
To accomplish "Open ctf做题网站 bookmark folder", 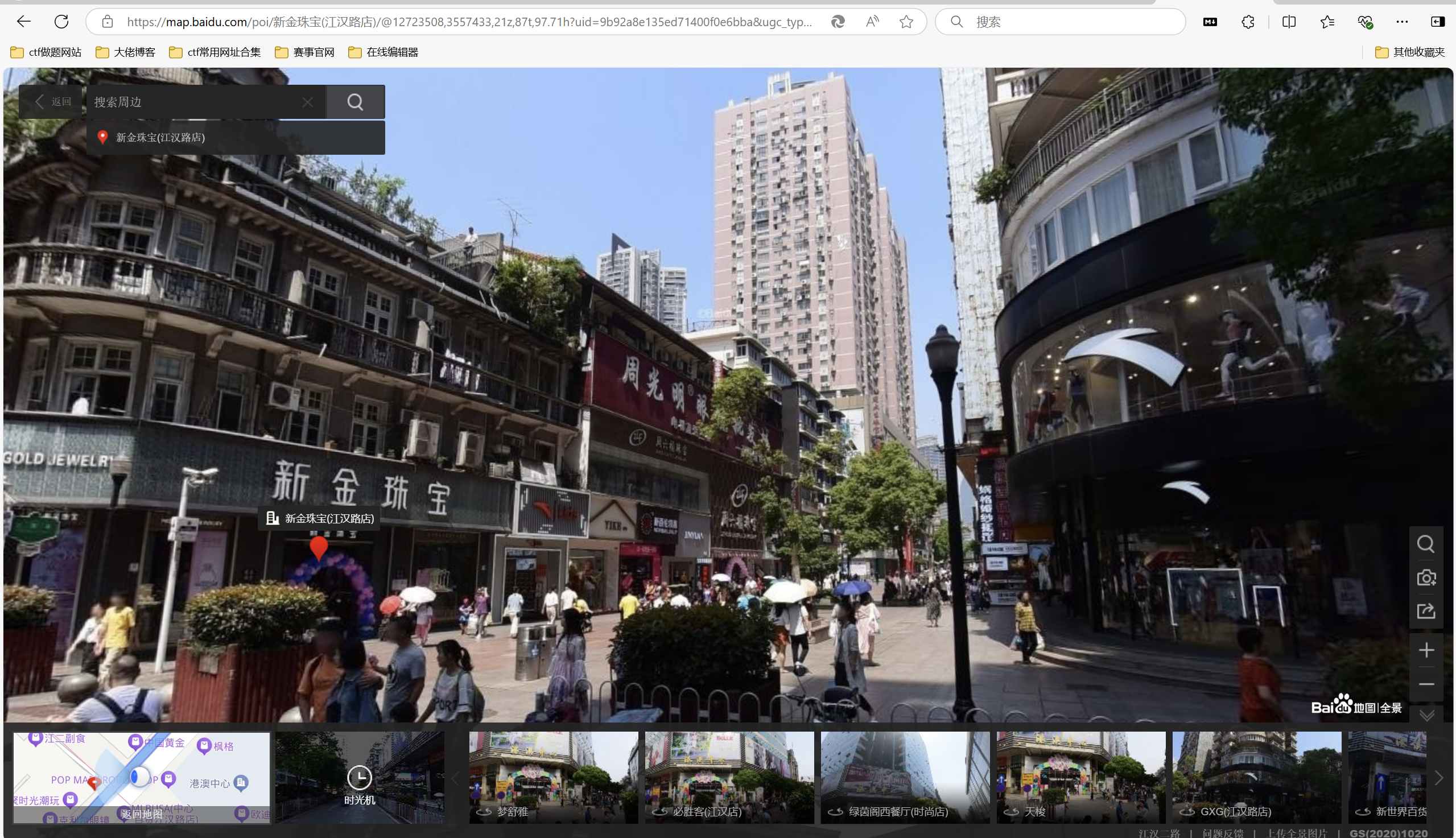I will (46, 52).
